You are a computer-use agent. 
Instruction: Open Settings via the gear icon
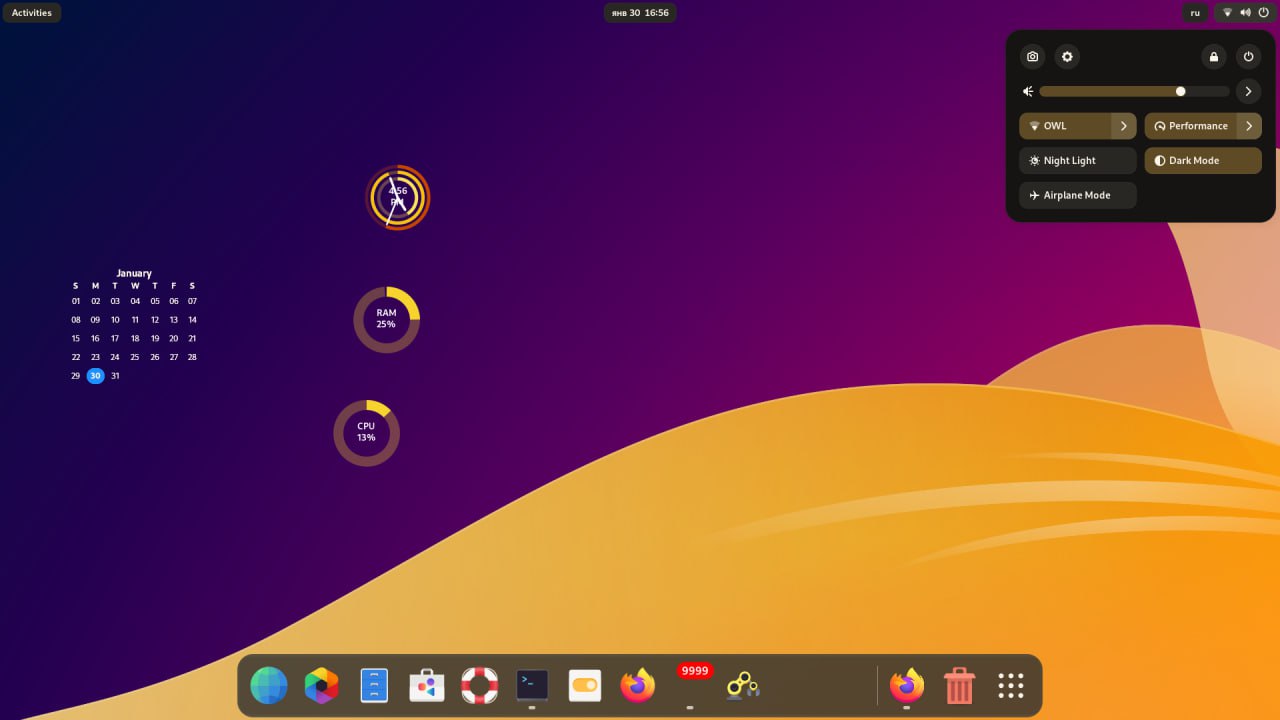[x=1067, y=57]
